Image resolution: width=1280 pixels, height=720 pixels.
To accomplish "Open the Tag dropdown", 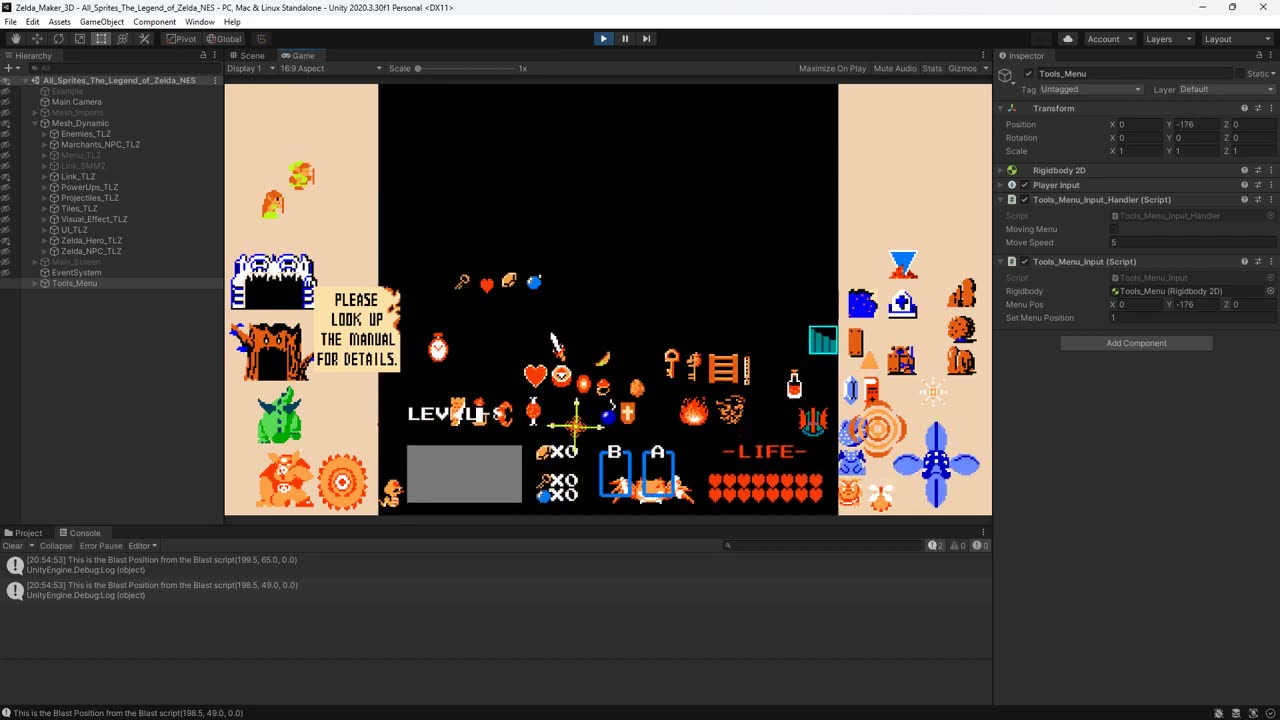I will point(1091,89).
